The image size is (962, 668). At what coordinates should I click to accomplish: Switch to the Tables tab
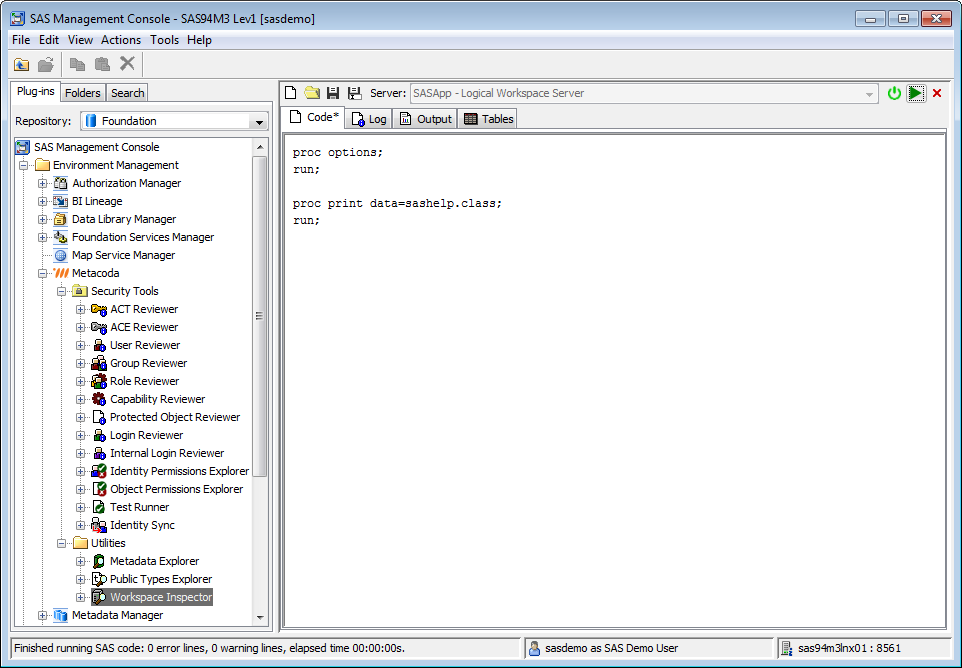point(488,119)
